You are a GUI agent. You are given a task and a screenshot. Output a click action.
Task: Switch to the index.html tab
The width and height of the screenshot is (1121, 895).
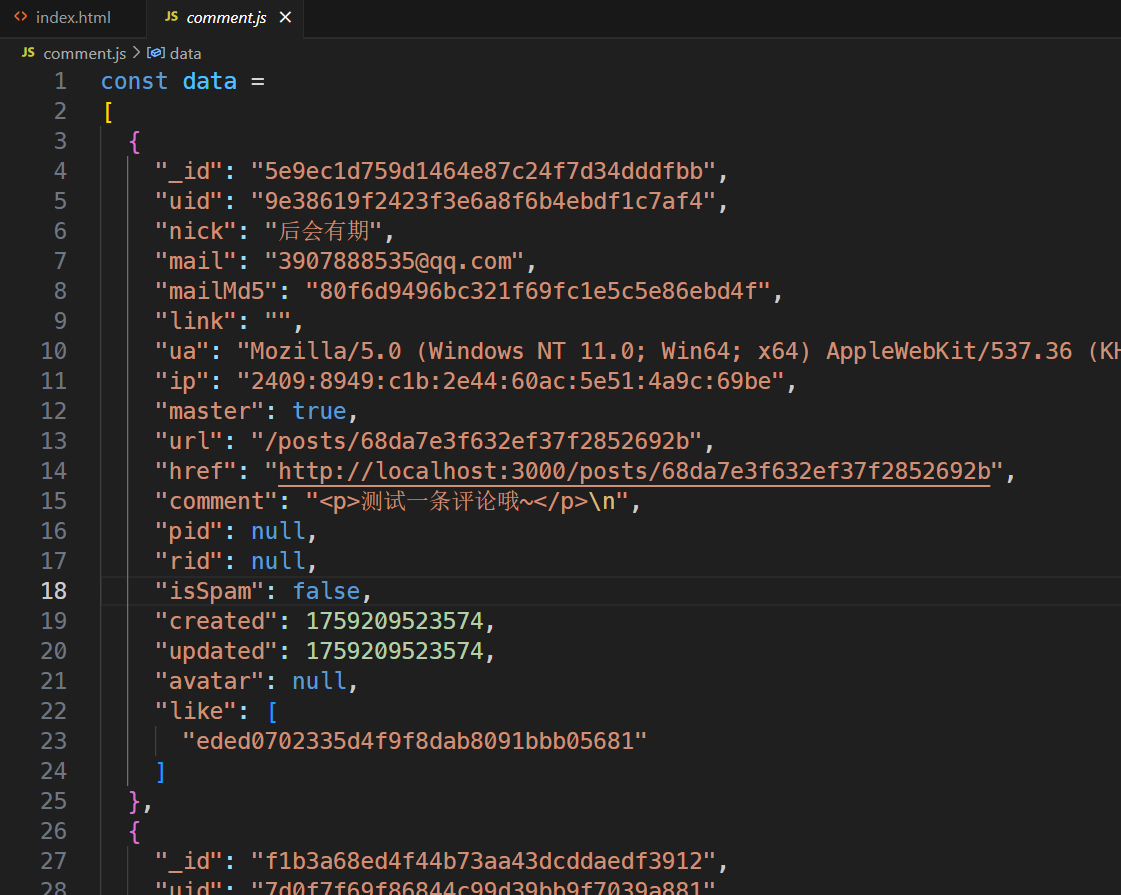pyautogui.click(x=72, y=18)
